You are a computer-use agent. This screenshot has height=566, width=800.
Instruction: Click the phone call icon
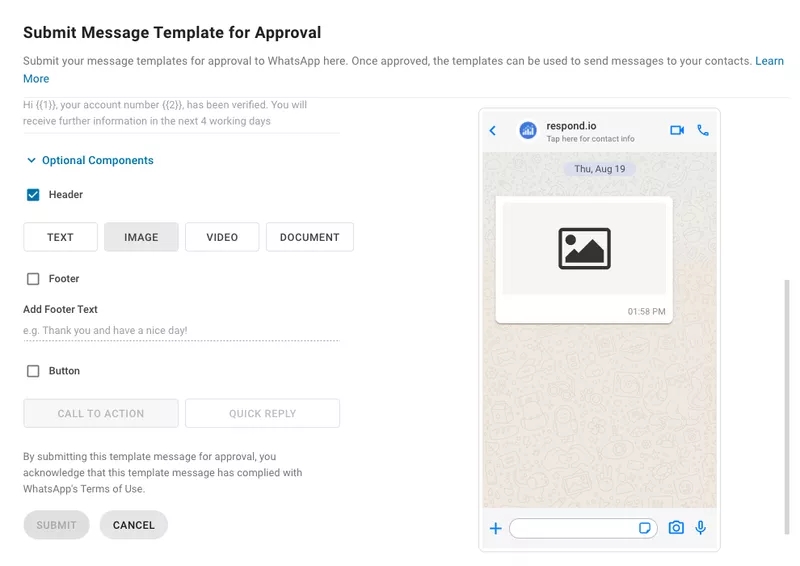tap(703, 130)
